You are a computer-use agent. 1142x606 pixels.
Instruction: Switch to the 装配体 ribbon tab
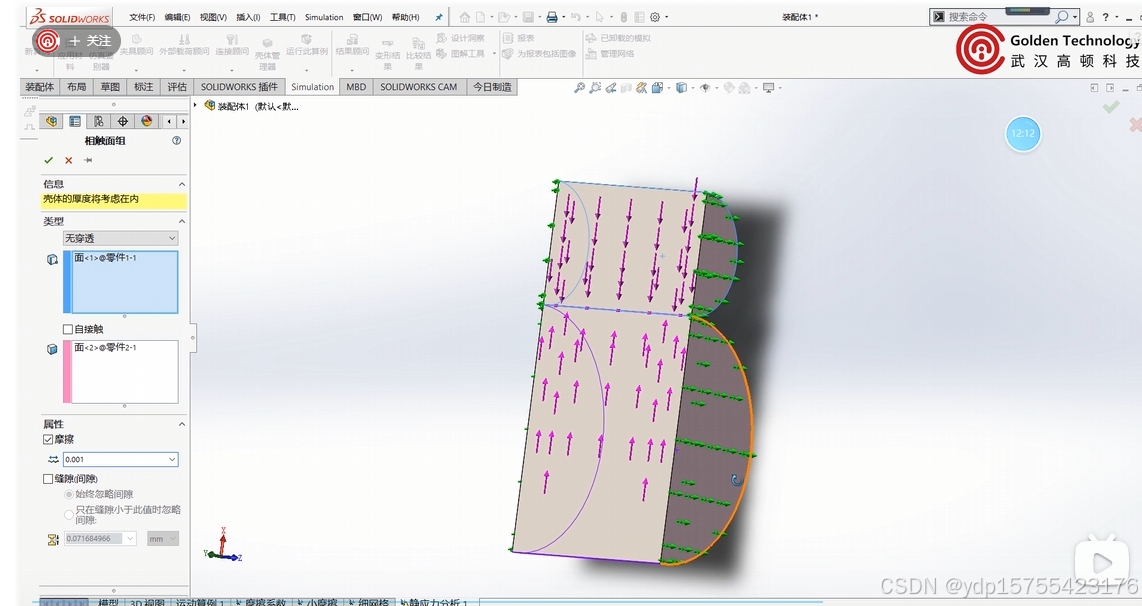point(39,87)
